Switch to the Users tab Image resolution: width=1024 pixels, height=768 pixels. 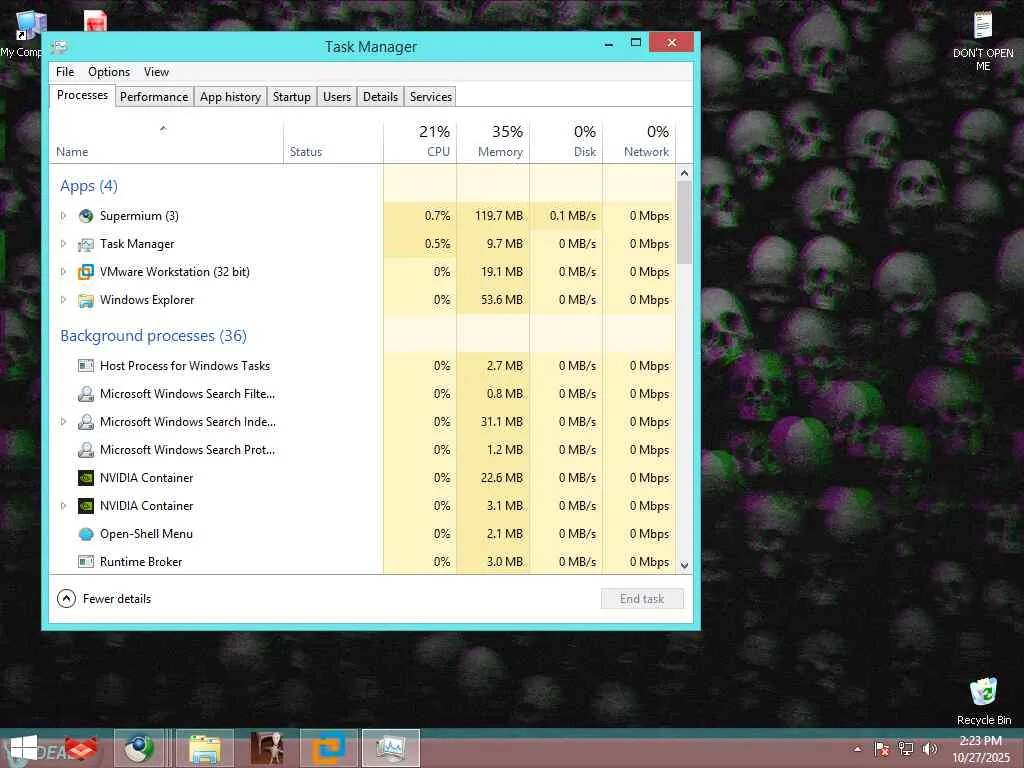pos(337,97)
